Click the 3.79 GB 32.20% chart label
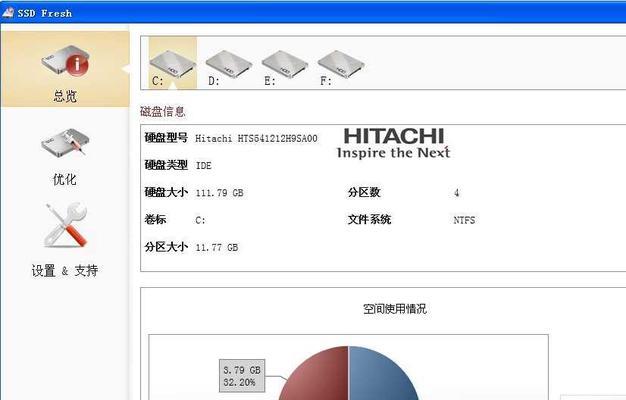This screenshot has height=400, width=626. point(242,376)
